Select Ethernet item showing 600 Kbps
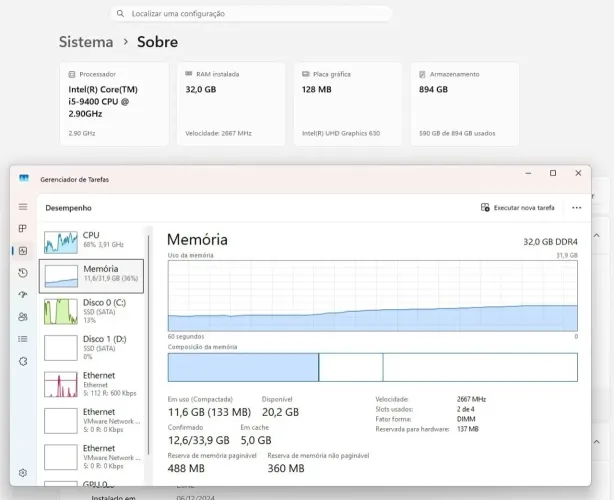Screen dimensions: 614x500 pos(91,384)
